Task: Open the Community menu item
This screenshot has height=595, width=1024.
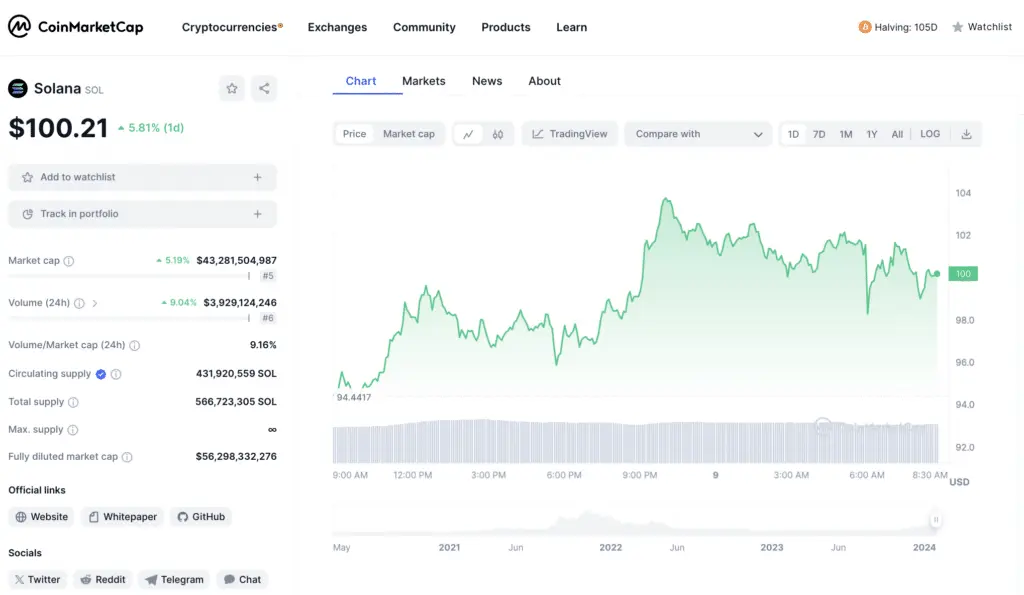Action: pos(424,27)
